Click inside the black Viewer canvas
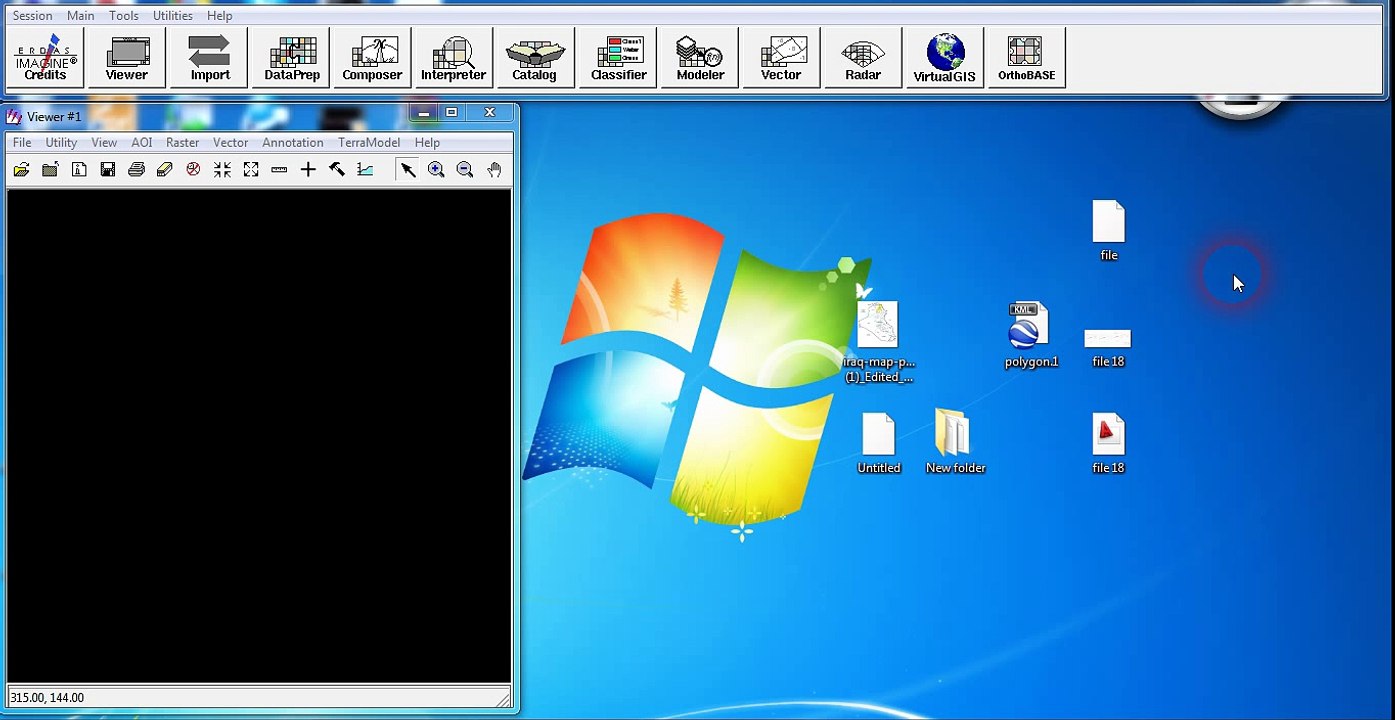The height and width of the screenshot is (720, 1395). pyautogui.click(x=259, y=436)
